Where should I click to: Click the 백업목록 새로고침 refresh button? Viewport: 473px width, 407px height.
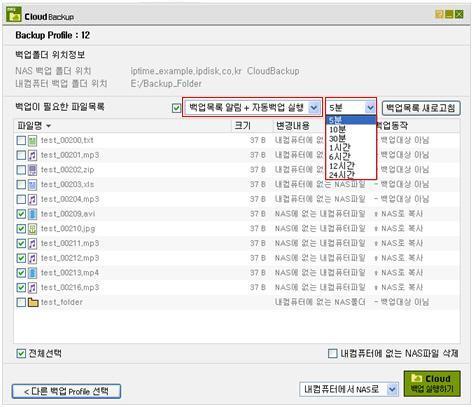(421, 108)
